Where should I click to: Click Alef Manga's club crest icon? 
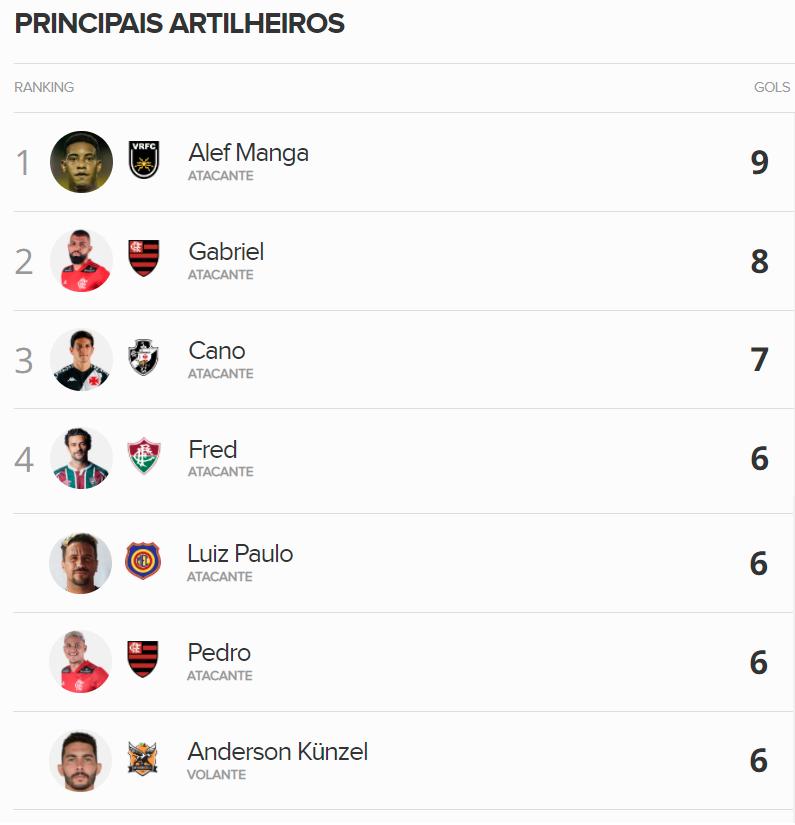[x=144, y=161]
